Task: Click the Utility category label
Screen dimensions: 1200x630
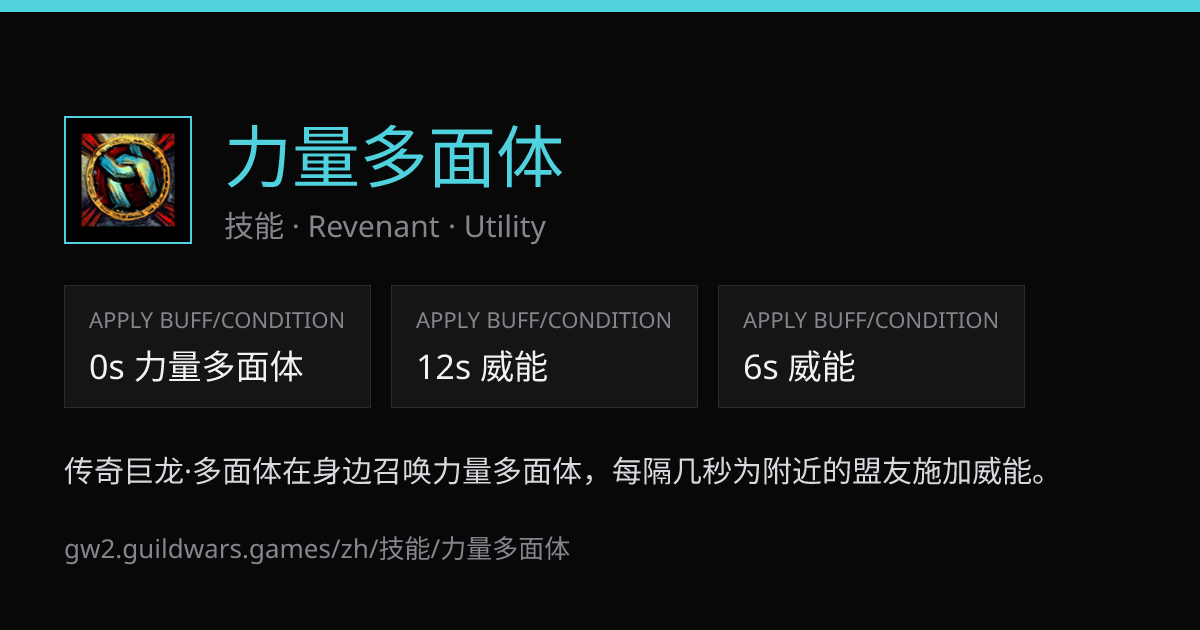Action: pyautogui.click(x=505, y=228)
